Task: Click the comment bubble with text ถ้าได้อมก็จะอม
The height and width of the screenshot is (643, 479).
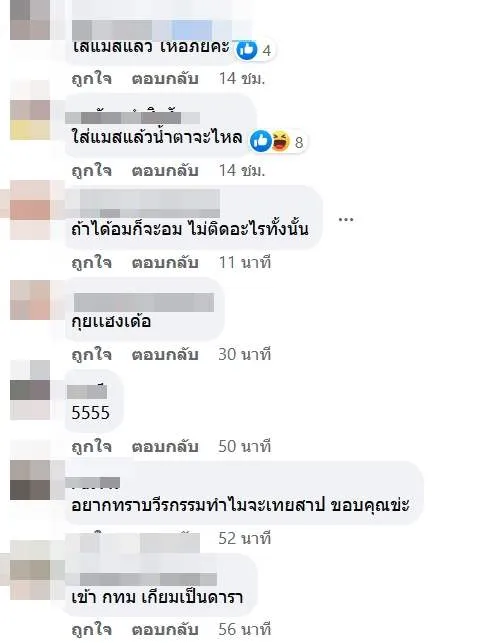Action: click(x=194, y=216)
